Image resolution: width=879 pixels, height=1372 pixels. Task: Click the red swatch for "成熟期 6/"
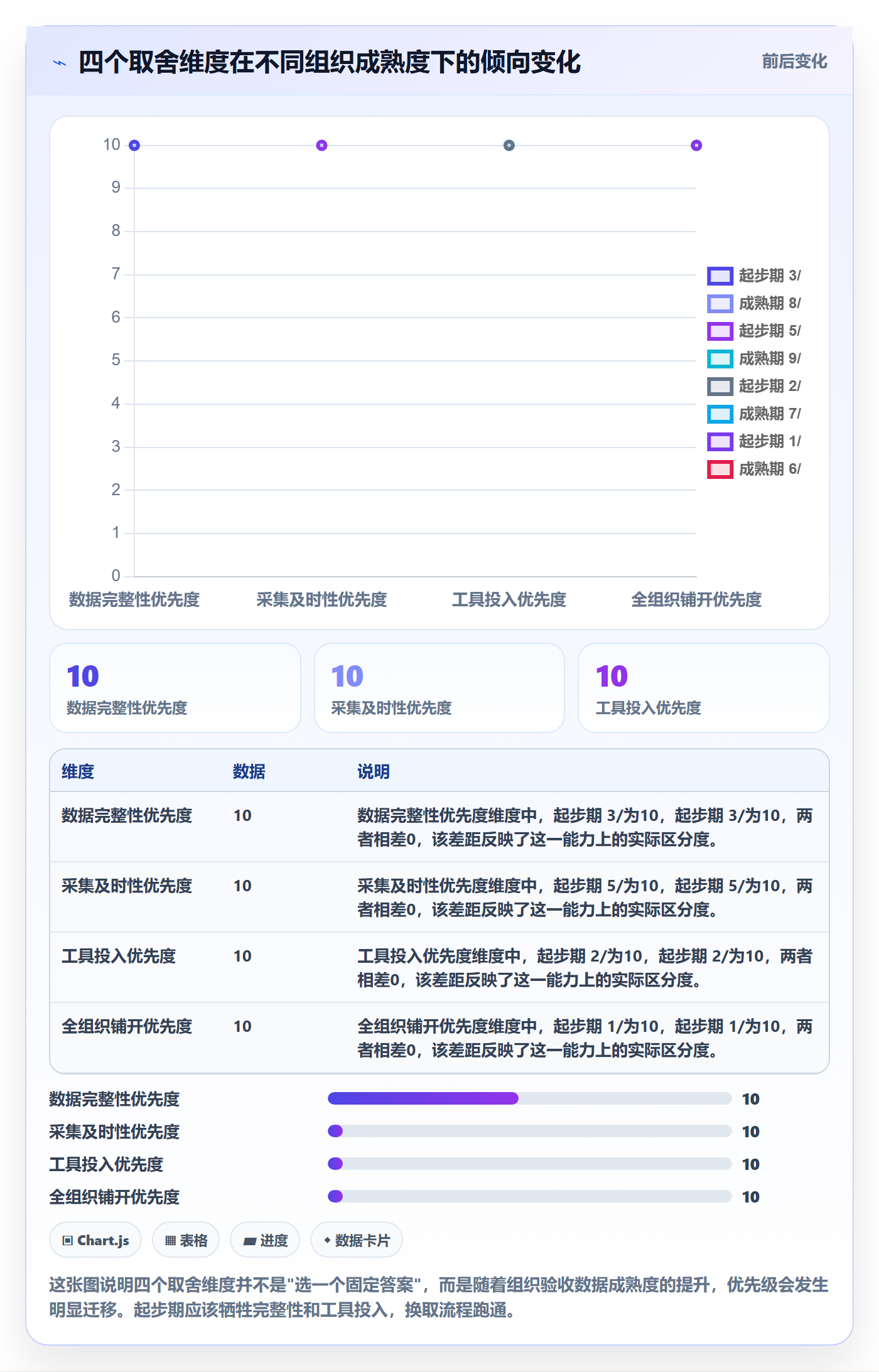[x=720, y=469]
